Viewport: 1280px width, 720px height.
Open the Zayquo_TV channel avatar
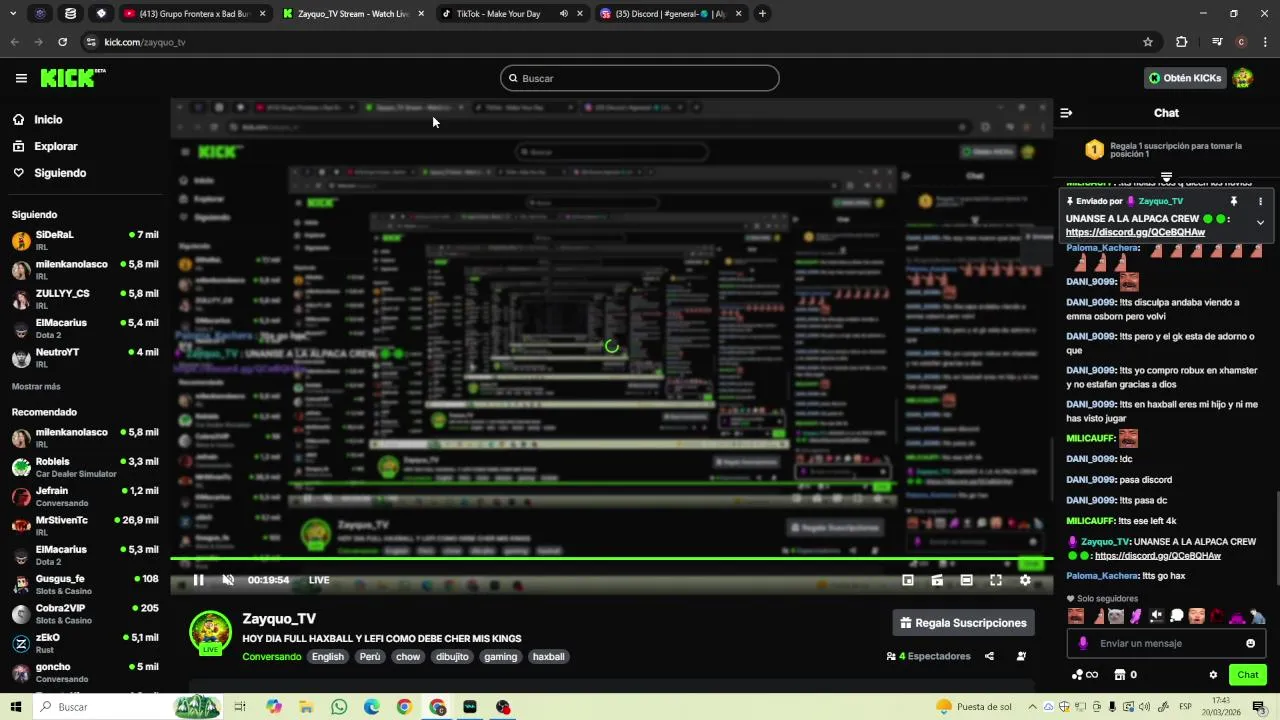pos(210,632)
